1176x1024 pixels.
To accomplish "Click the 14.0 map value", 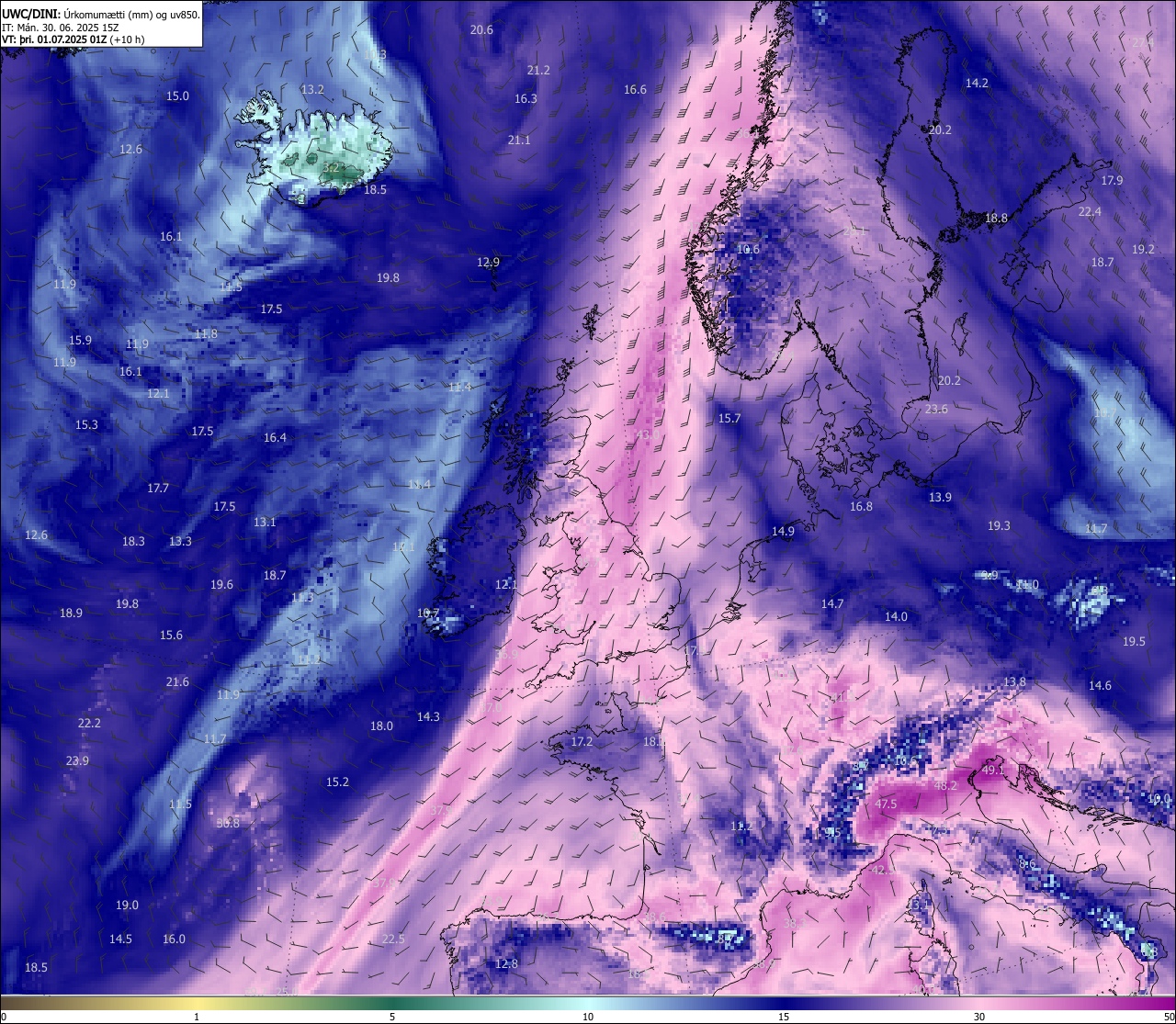I will tap(896, 617).
